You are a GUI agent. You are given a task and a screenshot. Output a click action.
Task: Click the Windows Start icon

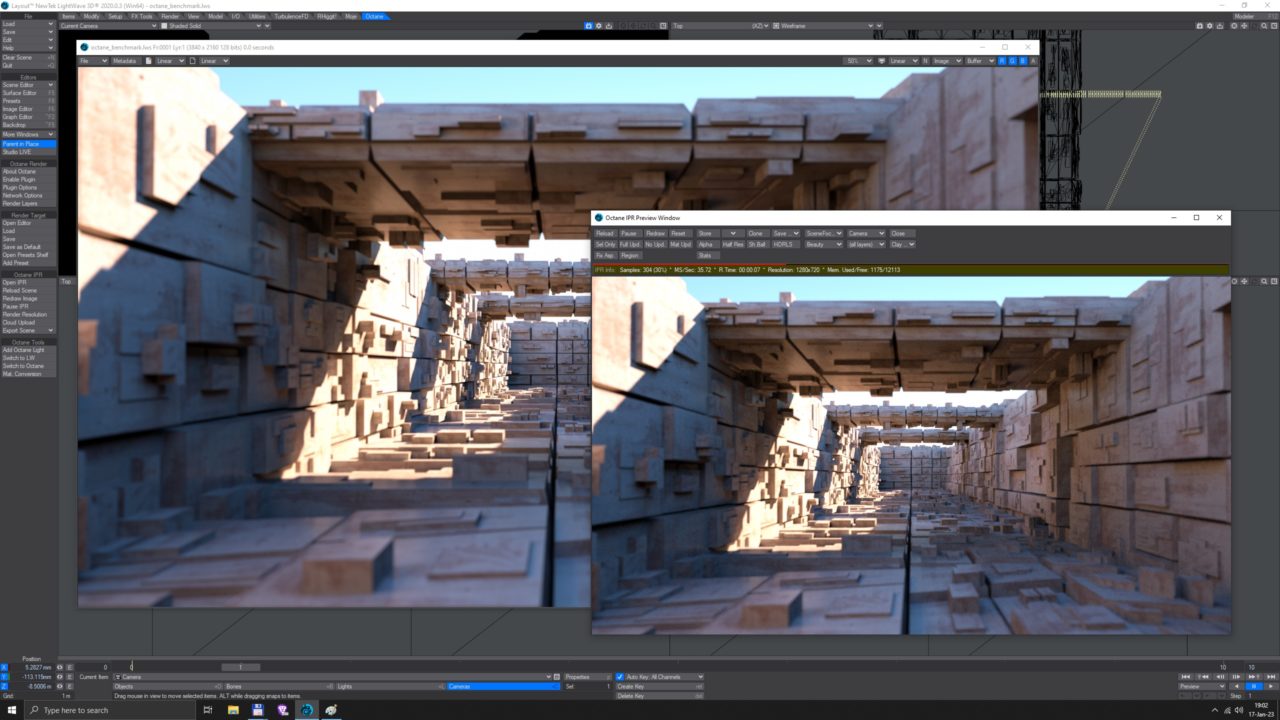point(11,710)
